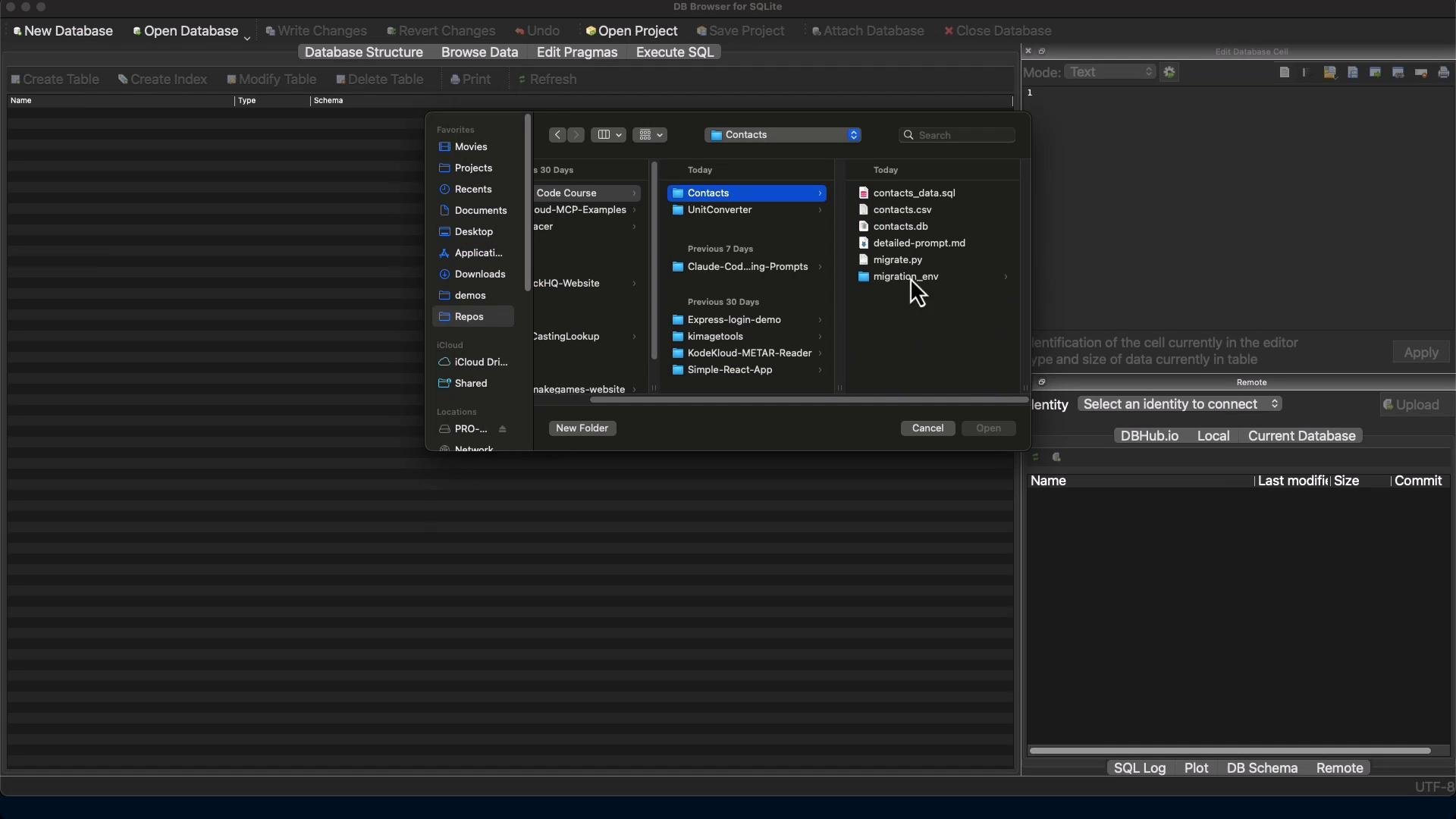Select the migrate.py file
Viewport: 1456px width, 819px height.
click(x=898, y=260)
